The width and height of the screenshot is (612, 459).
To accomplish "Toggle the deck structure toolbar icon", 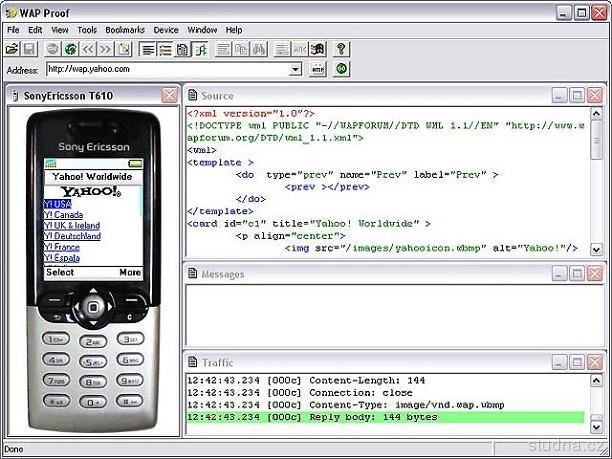I will pyautogui.click(x=201, y=49).
